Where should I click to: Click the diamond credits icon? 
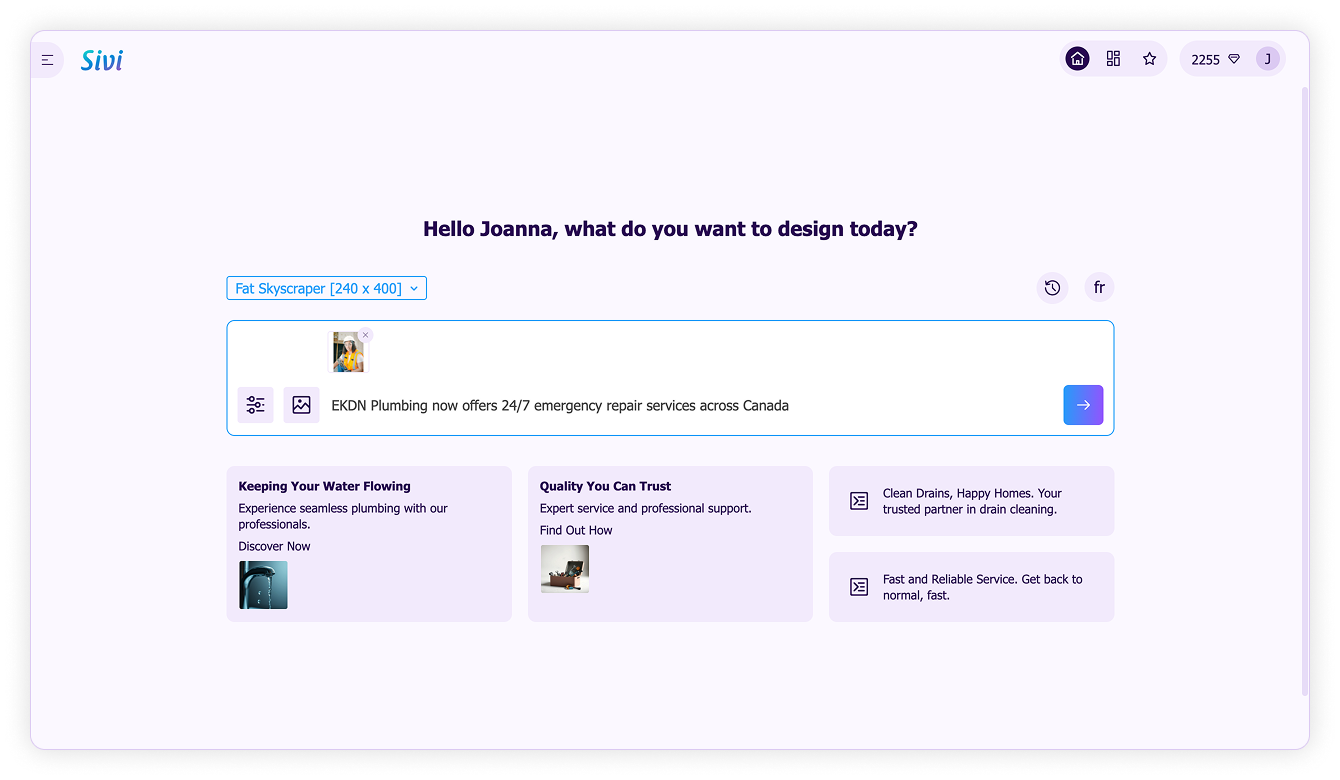[1234, 59]
